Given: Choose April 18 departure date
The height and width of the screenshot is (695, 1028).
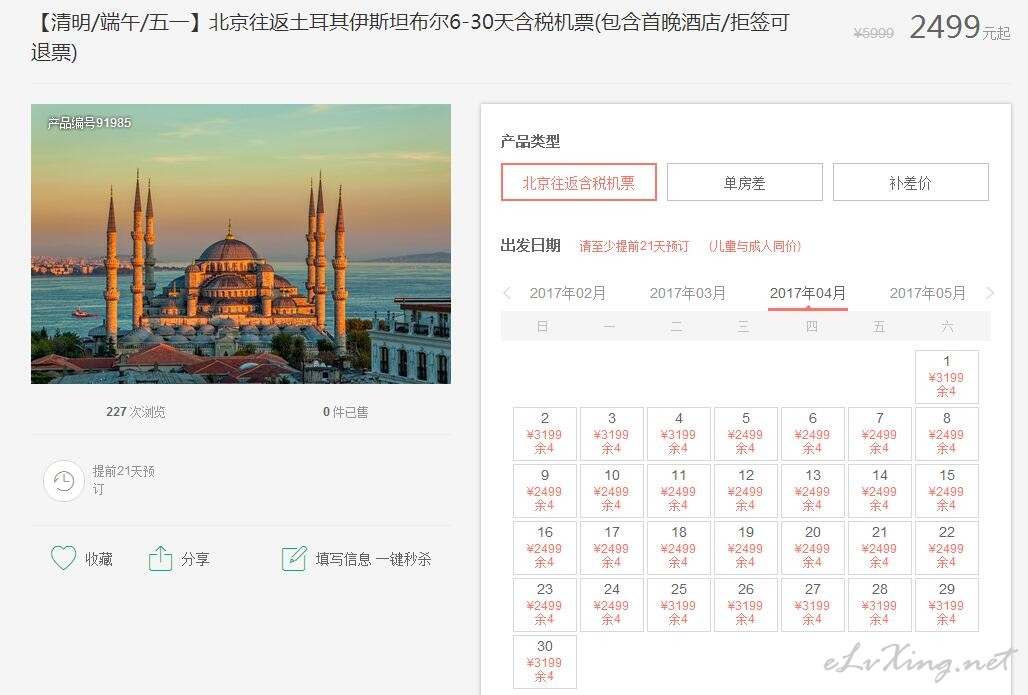Looking at the screenshot, I should click(x=679, y=547).
